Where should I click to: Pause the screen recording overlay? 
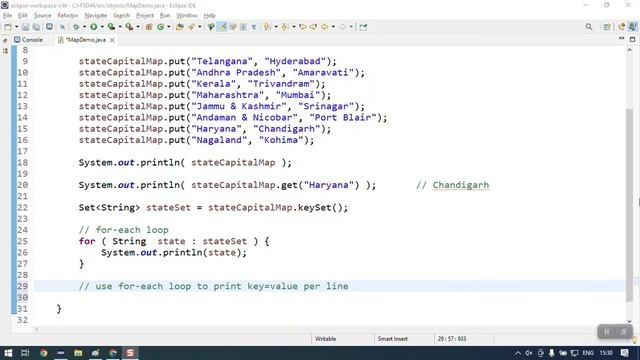(x=607, y=332)
